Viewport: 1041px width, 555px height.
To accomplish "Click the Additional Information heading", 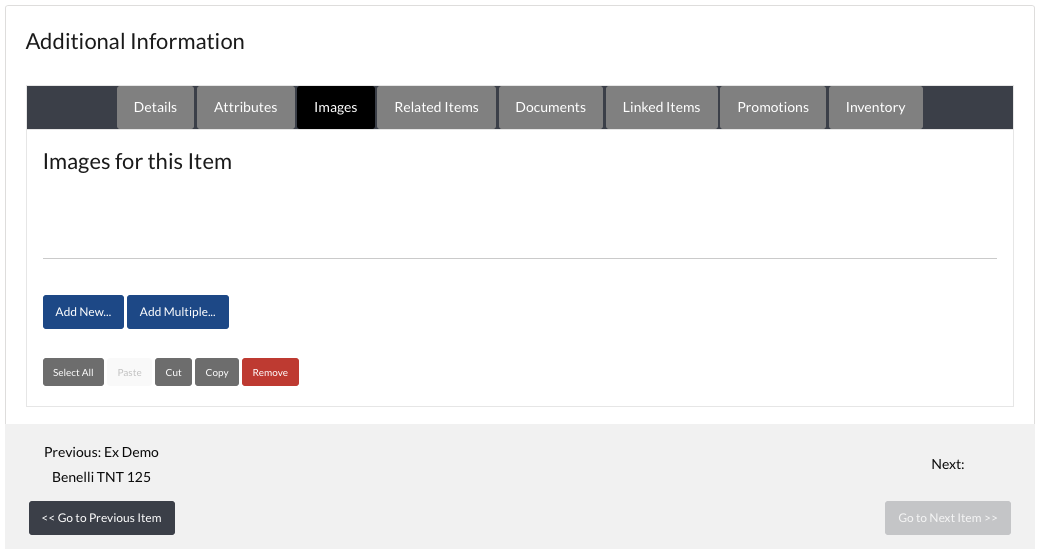I will coord(135,42).
